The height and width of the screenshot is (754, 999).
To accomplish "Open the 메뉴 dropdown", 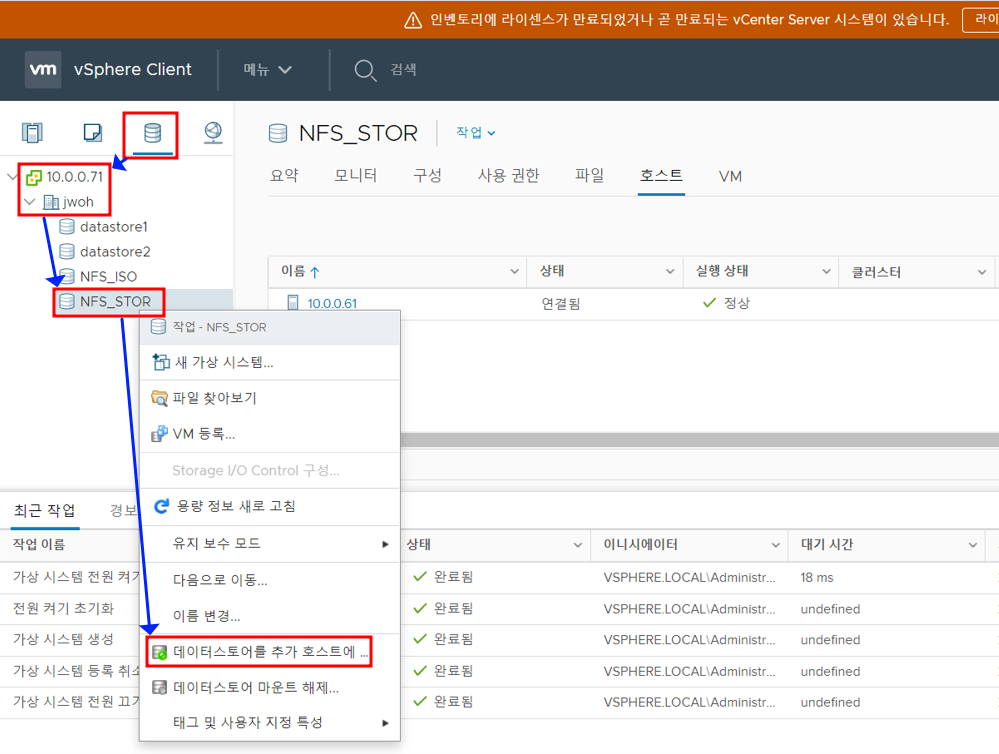I will pyautogui.click(x=267, y=69).
